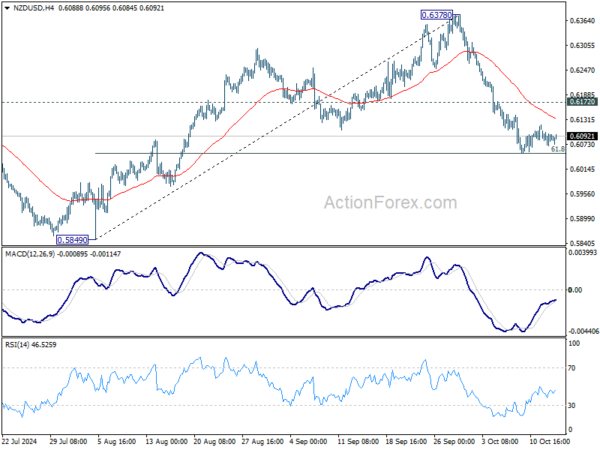Click the MACD scale value -0.004406
Screen dimensions: 600x450
pyautogui.click(x=583, y=331)
